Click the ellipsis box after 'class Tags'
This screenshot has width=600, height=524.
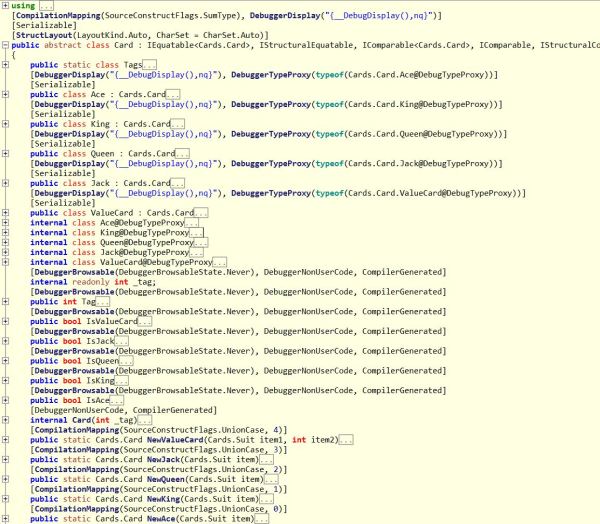coord(149,65)
